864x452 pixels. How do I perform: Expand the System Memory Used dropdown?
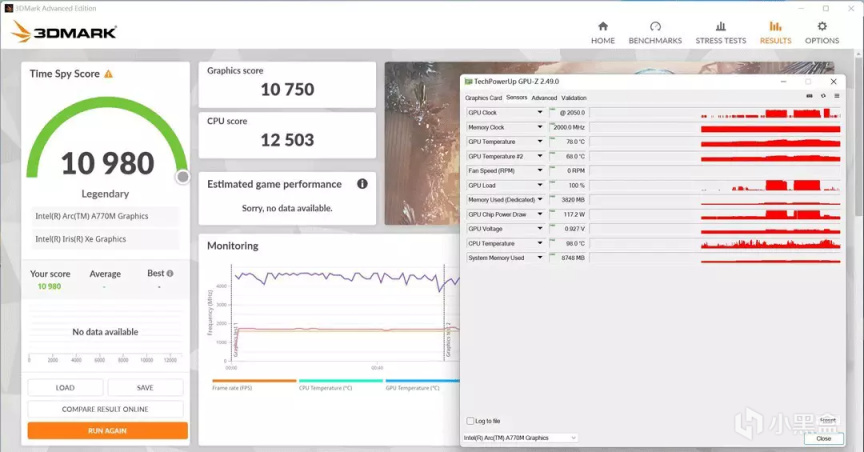[x=540, y=257]
